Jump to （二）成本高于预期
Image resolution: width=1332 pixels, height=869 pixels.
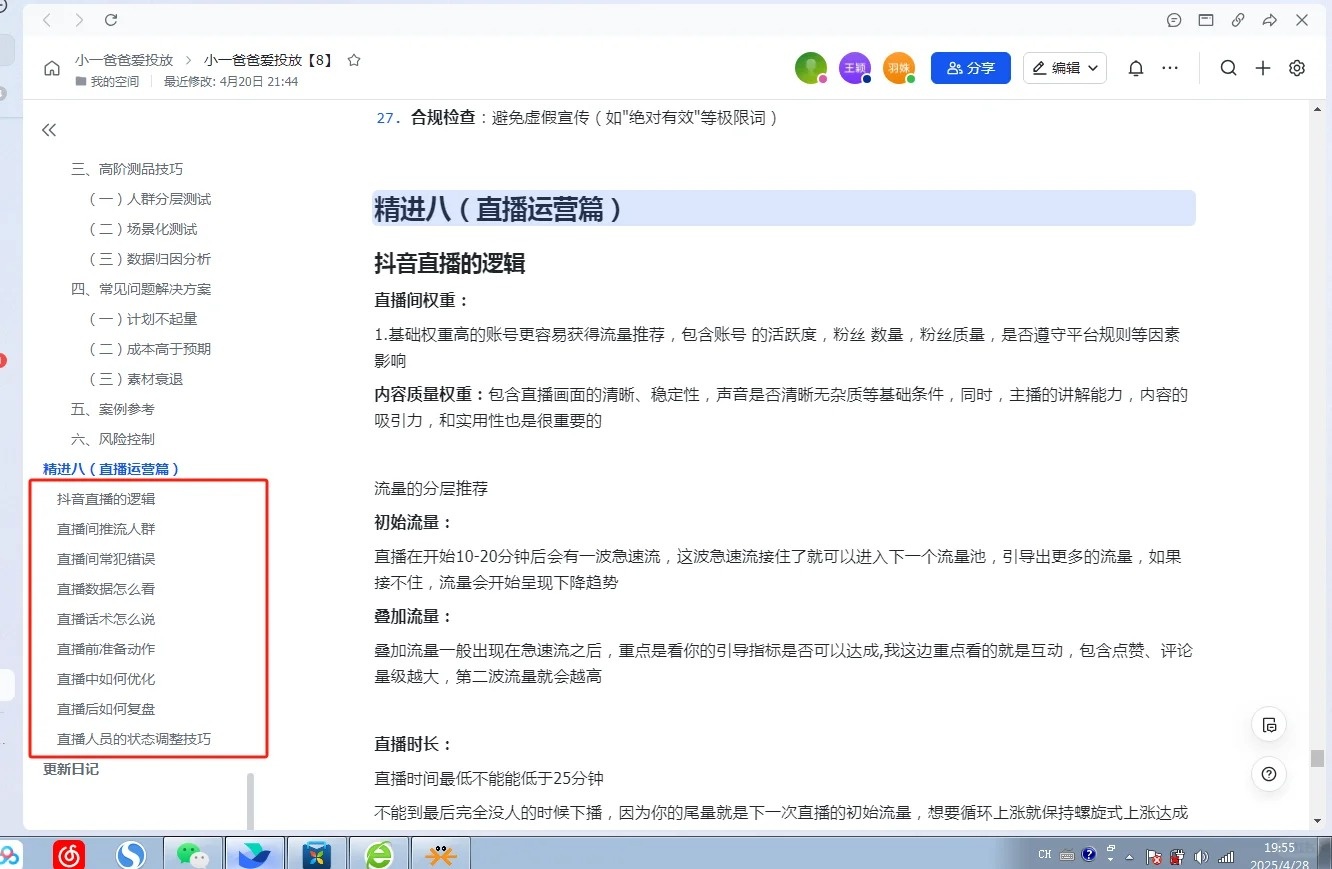coord(150,349)
